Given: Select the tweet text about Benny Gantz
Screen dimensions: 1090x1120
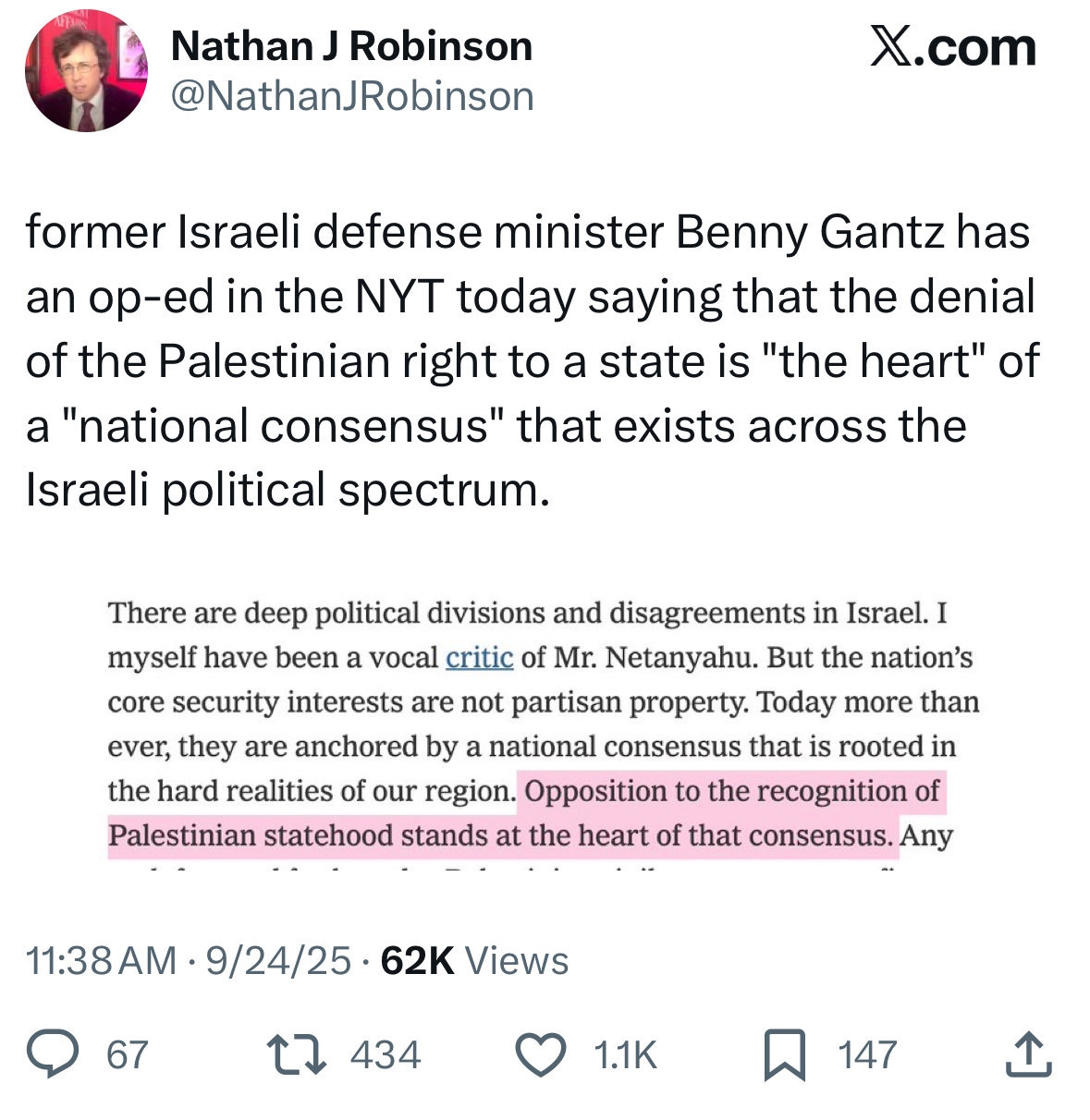Looking at the screenshot, I should click(532, 360).
